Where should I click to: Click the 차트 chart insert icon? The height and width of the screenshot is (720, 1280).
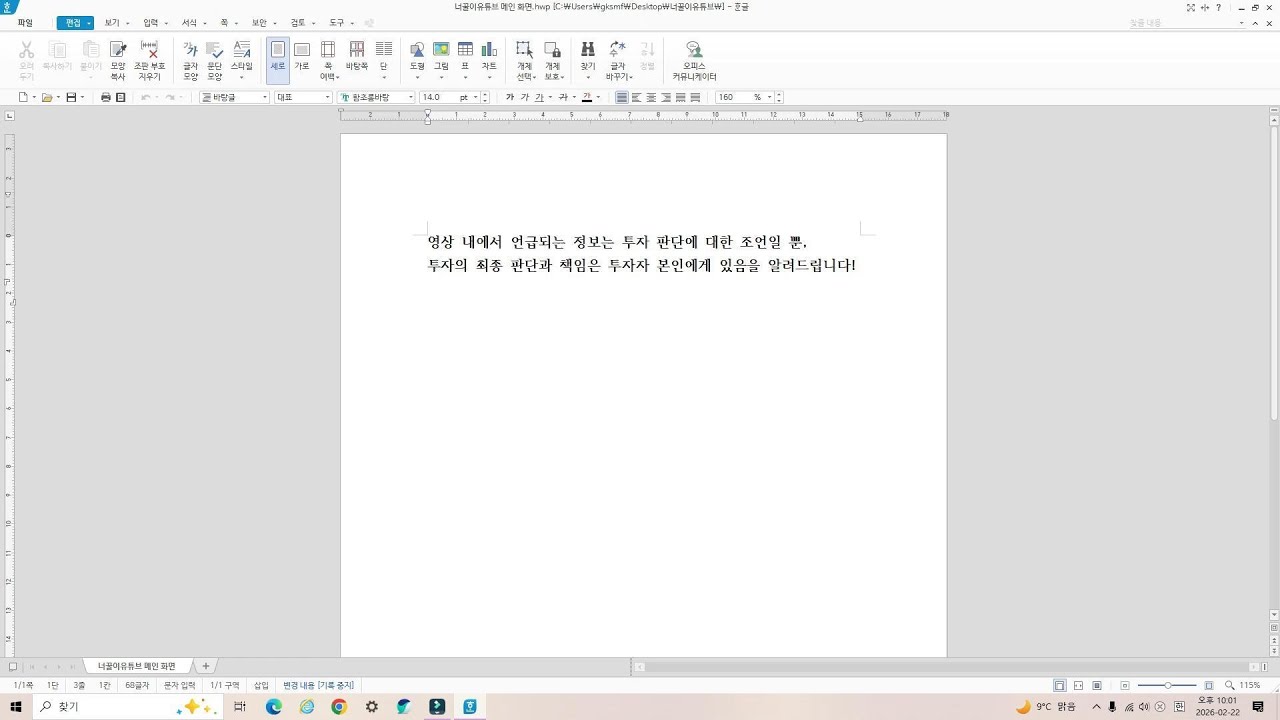pyautogui.click(x=489, y=60)
